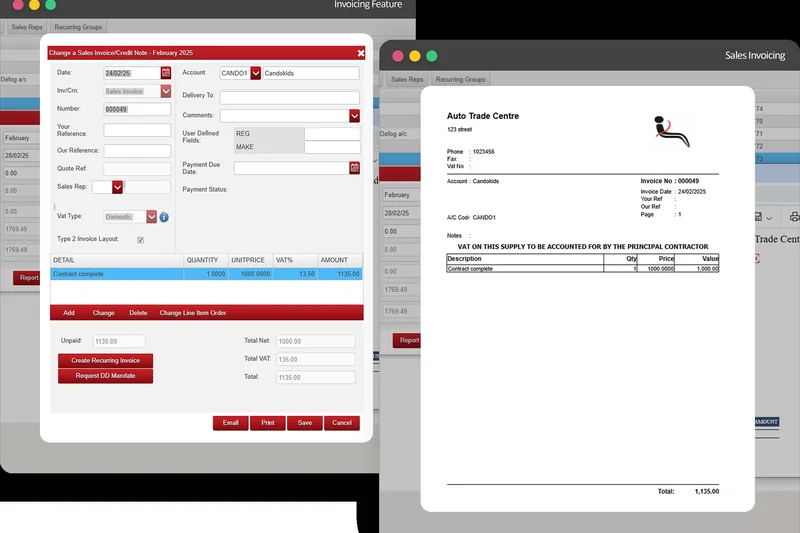Expand the Account code dropdown

pos(255,73)
